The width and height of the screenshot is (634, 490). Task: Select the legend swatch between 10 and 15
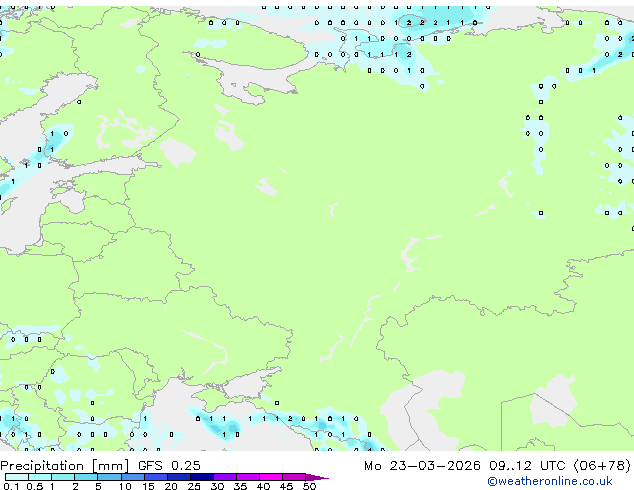[133, 477]
